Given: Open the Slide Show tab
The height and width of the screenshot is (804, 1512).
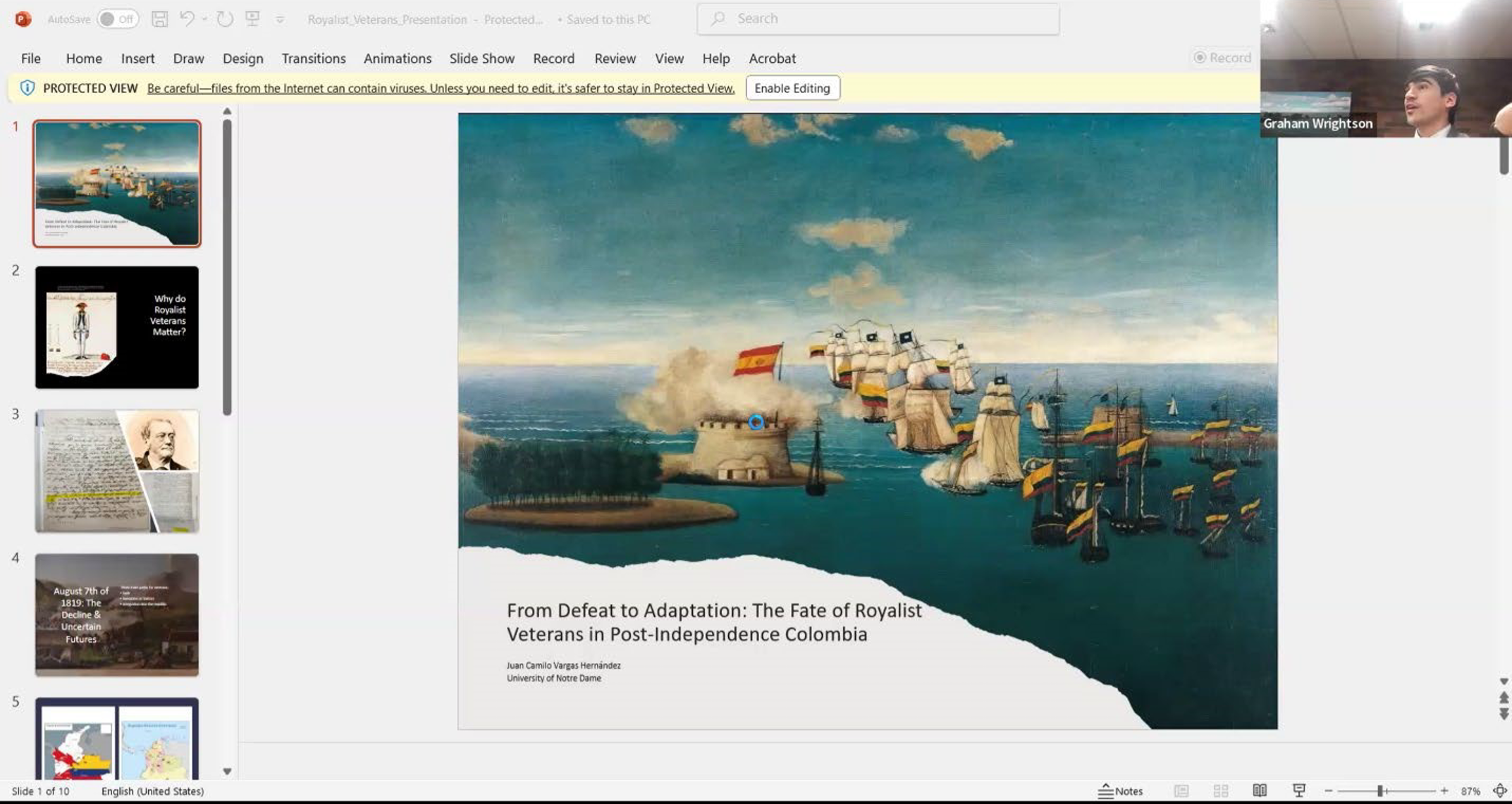Looking at the screenshot, I should click(482, 58).
